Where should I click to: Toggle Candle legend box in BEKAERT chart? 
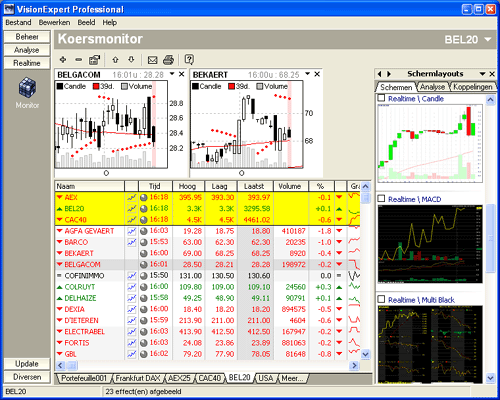[x=196, y=87]
